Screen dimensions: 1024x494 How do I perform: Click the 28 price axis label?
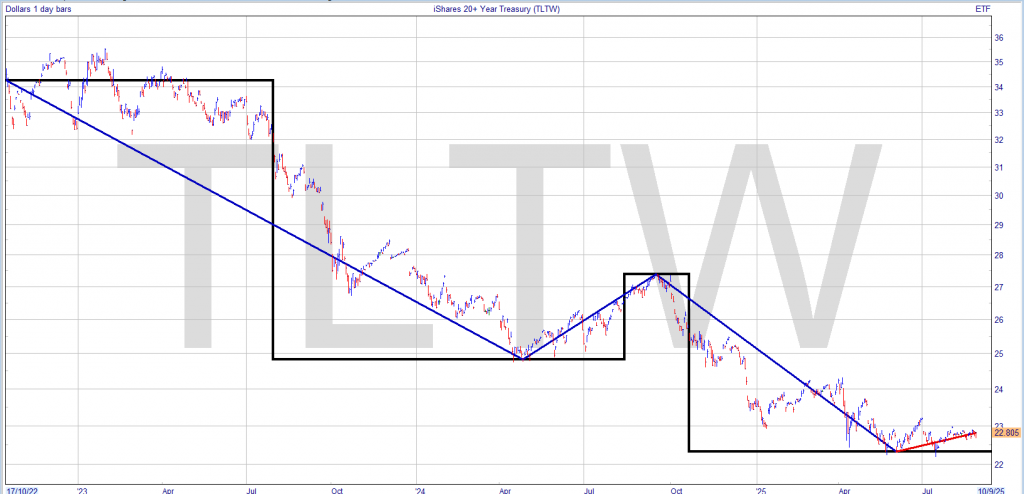point(999,256)
